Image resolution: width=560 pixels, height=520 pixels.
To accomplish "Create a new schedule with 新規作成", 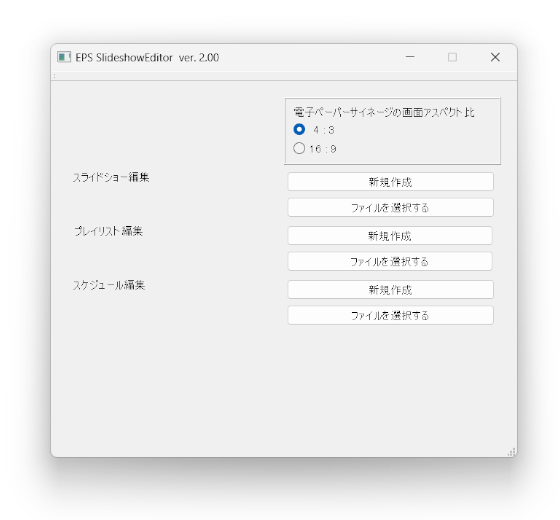I will [x=390, y=290].
